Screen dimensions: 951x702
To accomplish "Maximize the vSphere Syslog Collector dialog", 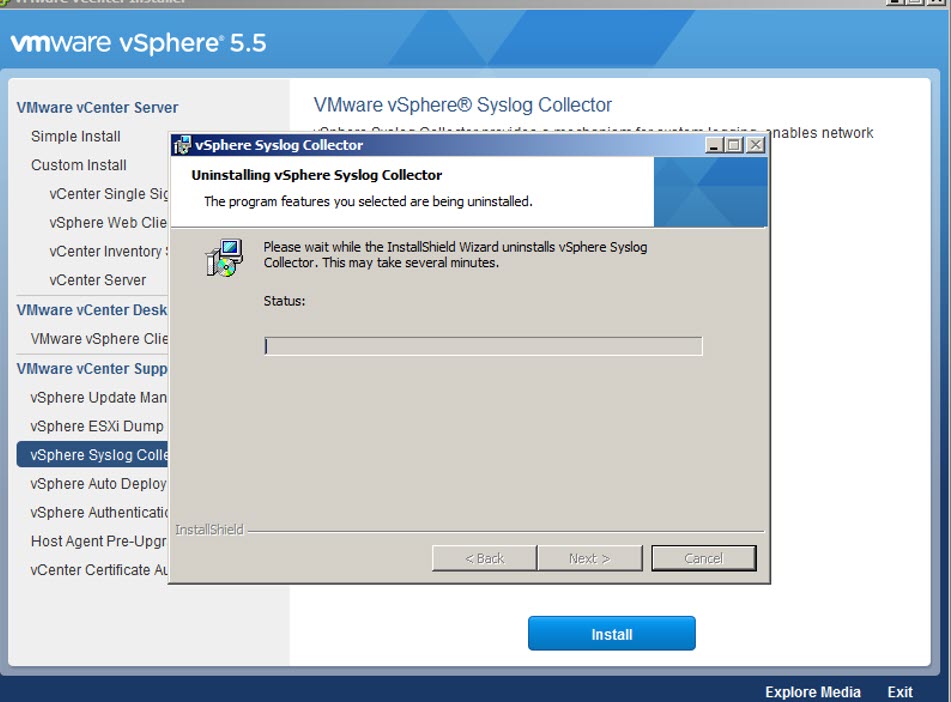I will [734, 145].
